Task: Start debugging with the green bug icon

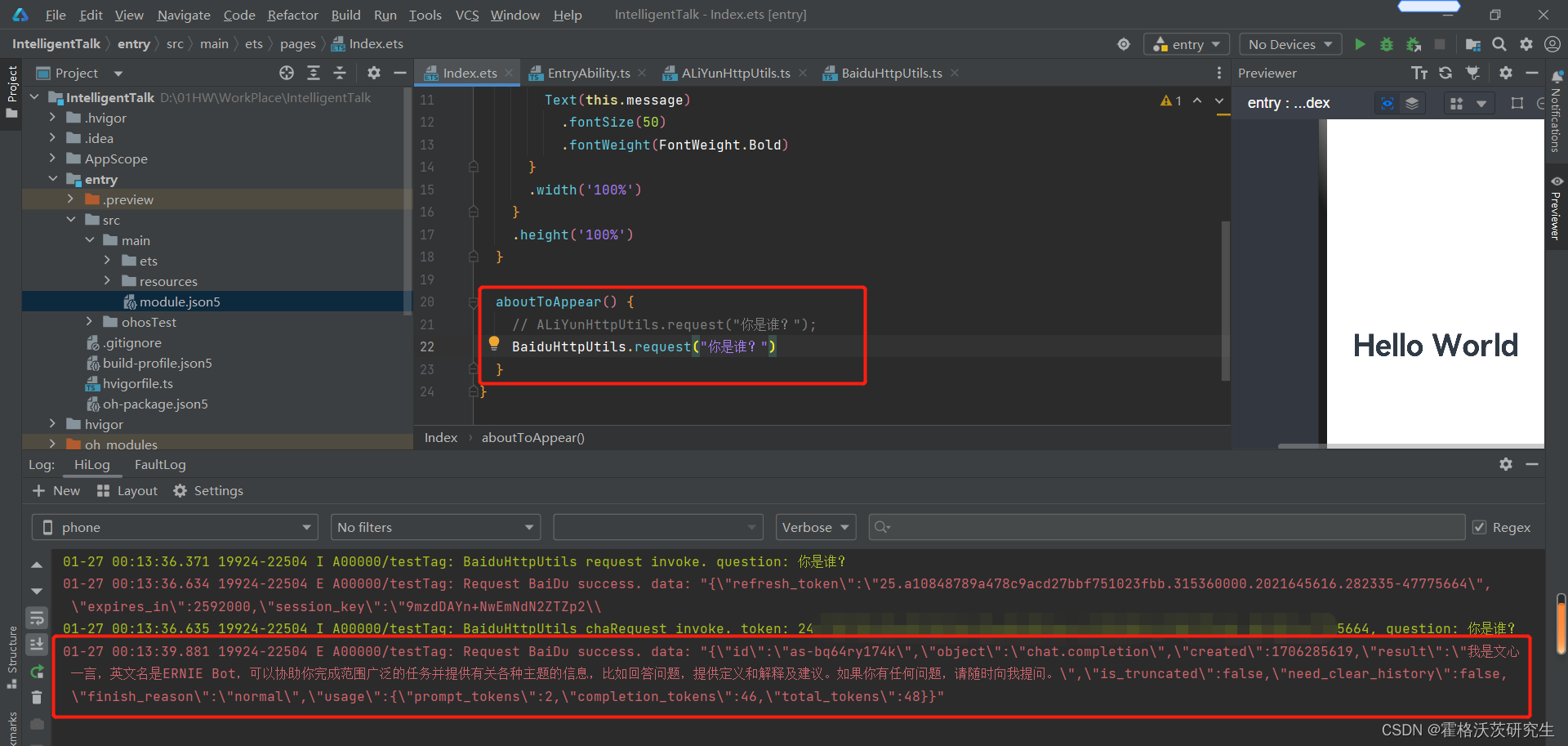Action: point(1387,44)
